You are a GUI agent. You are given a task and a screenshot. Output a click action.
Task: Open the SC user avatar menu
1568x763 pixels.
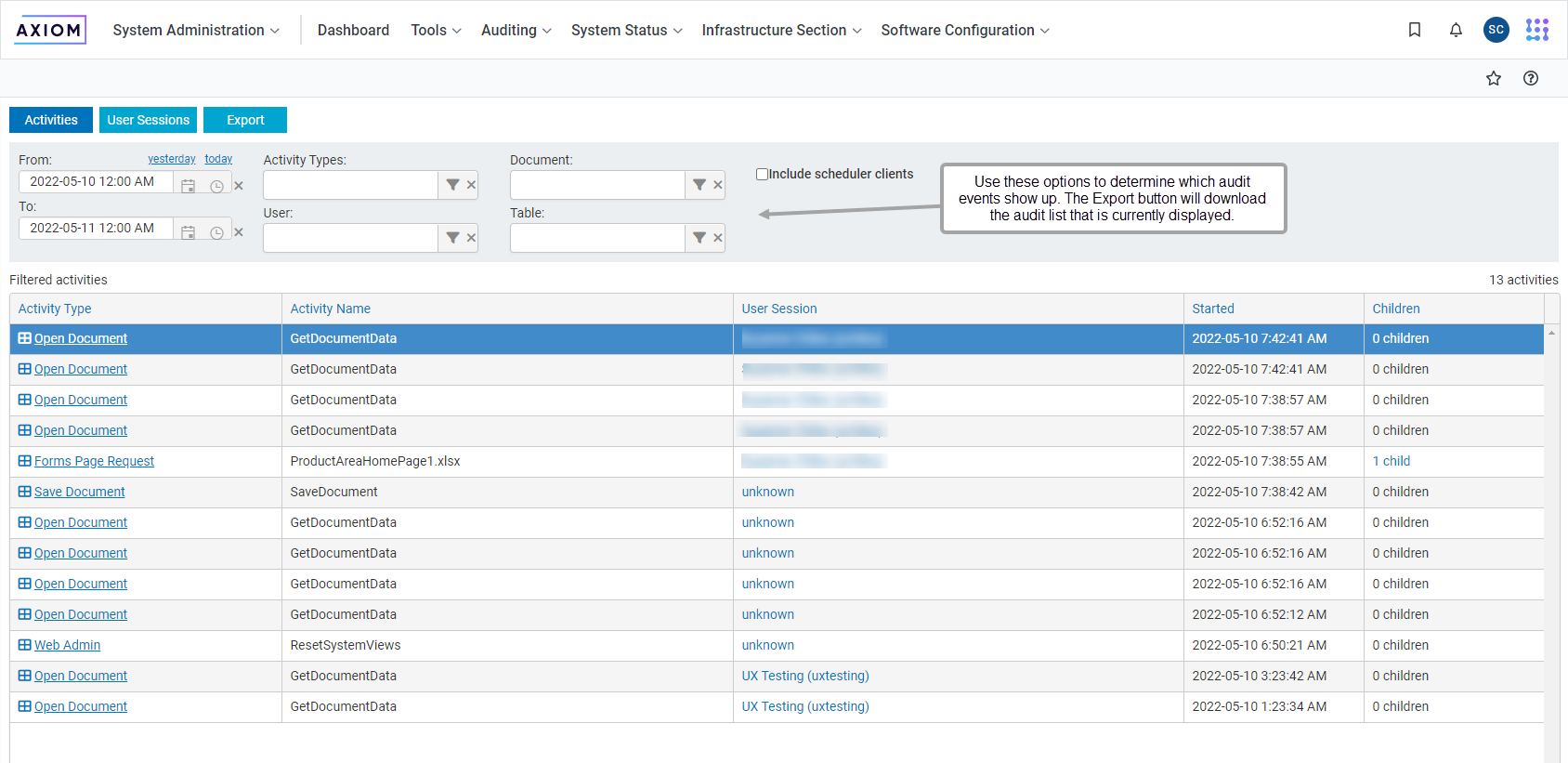tap(1496, 30)
